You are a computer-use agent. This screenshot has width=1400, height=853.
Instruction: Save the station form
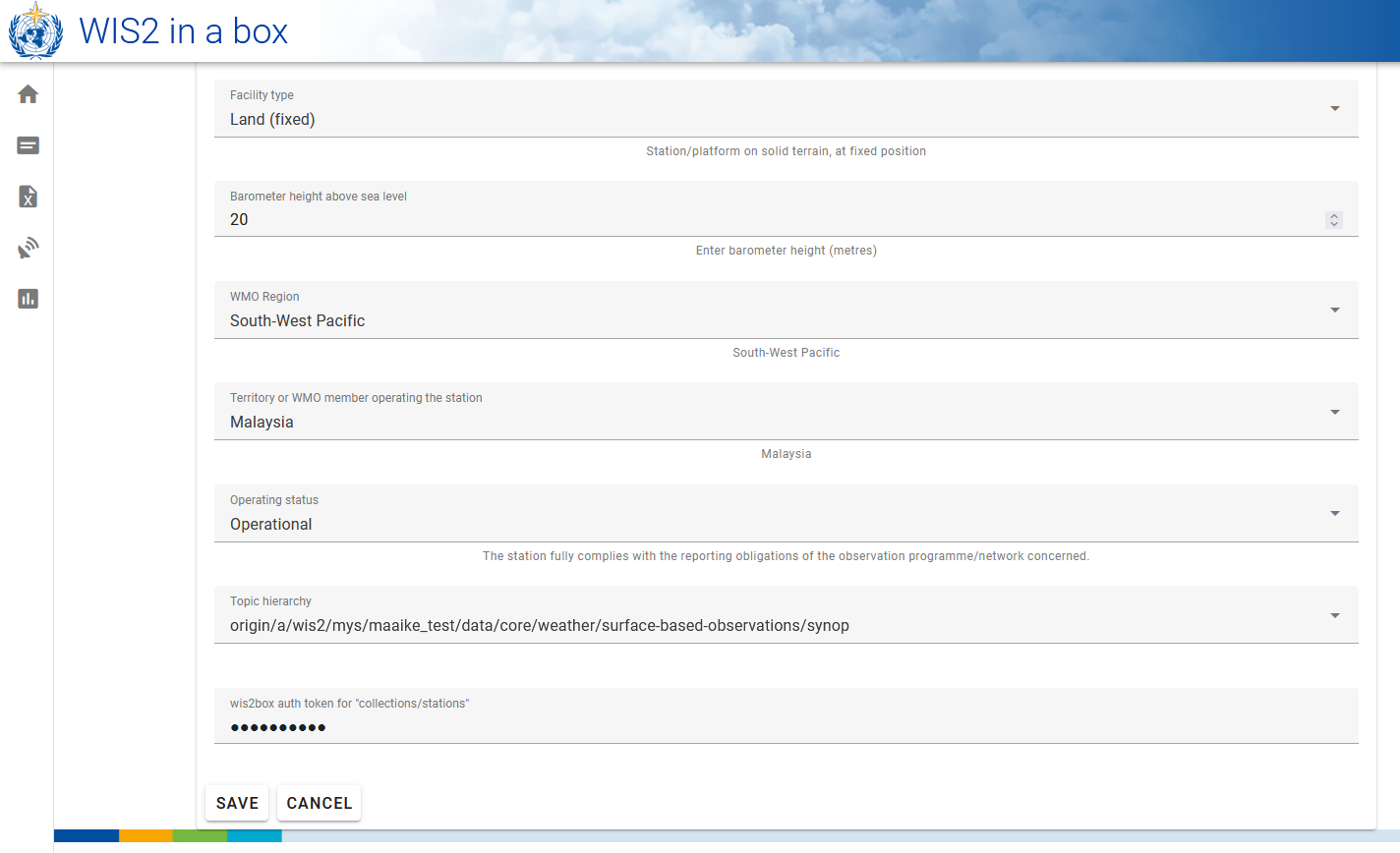[237, 803]
